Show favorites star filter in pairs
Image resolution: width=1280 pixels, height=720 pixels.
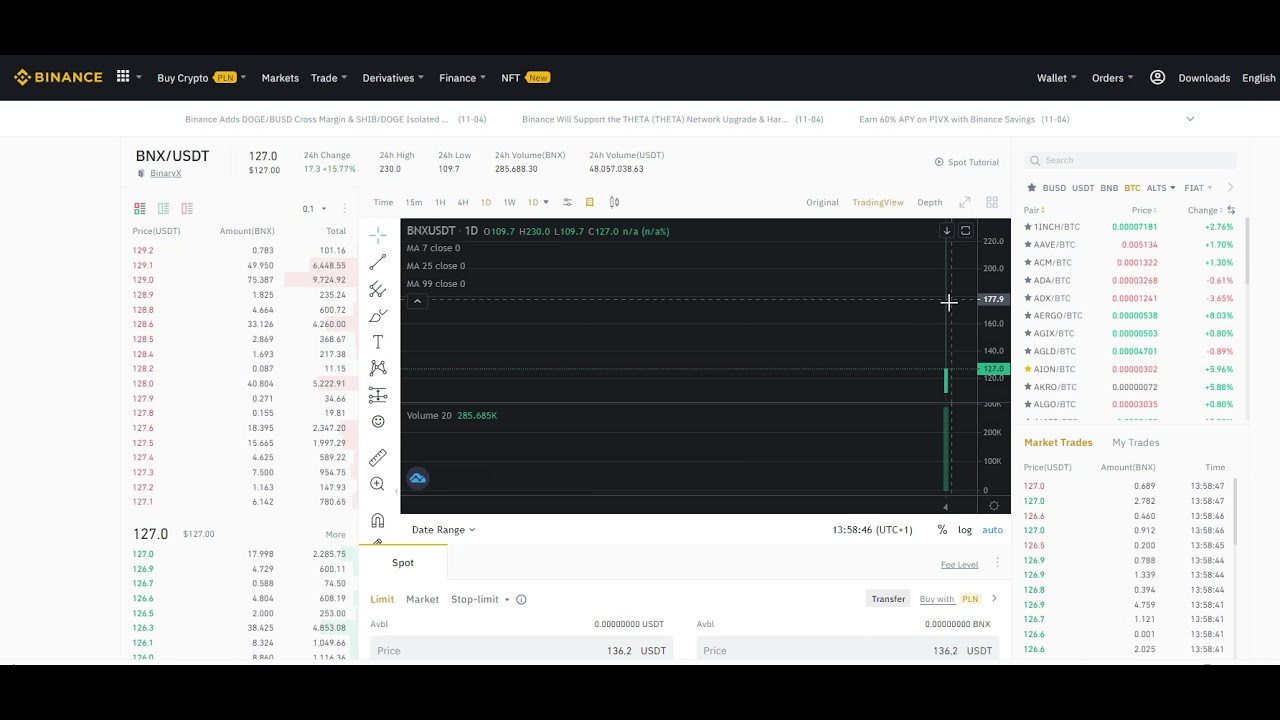coord(1032,188)
